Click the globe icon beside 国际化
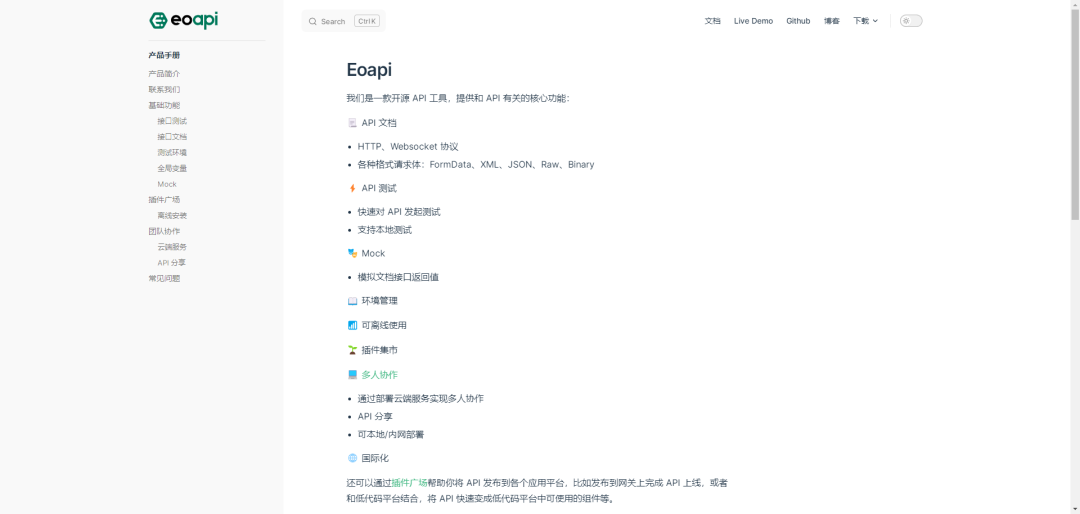Image resolution: width=1080 pixels, height=514 pixels. coord(352,458)
